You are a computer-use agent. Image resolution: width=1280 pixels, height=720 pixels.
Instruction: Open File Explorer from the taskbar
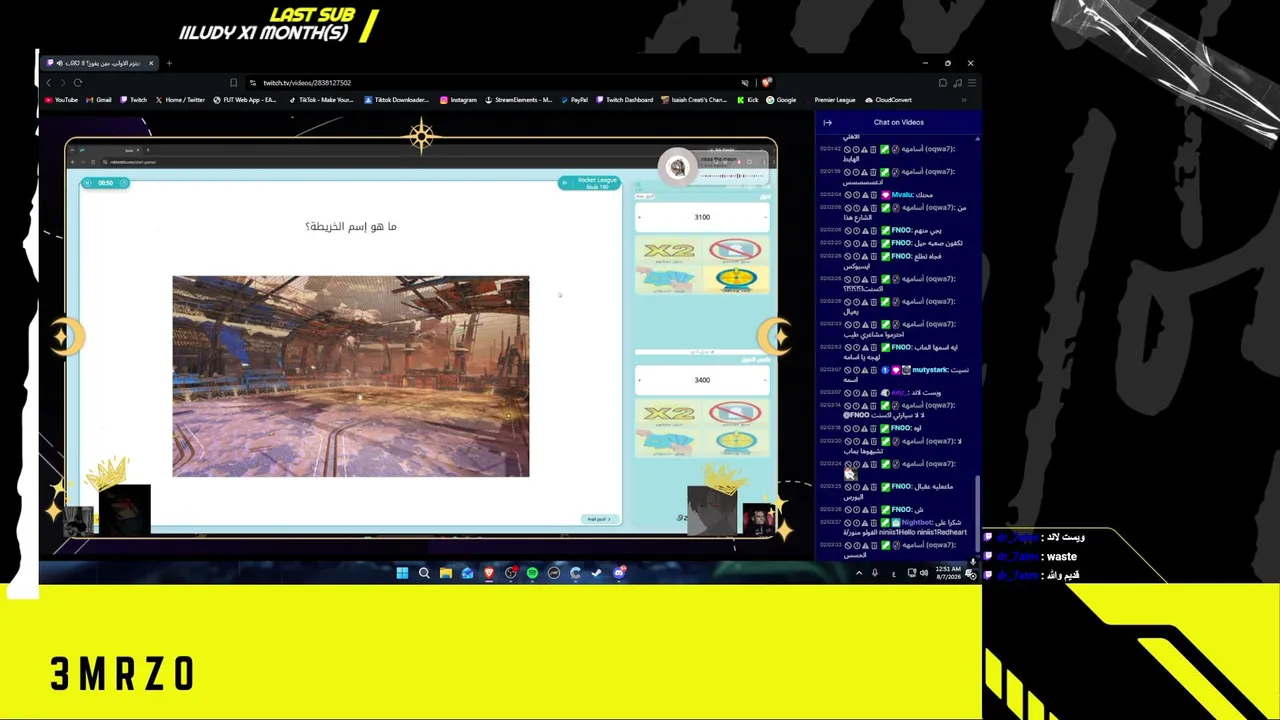coord(446,573)
